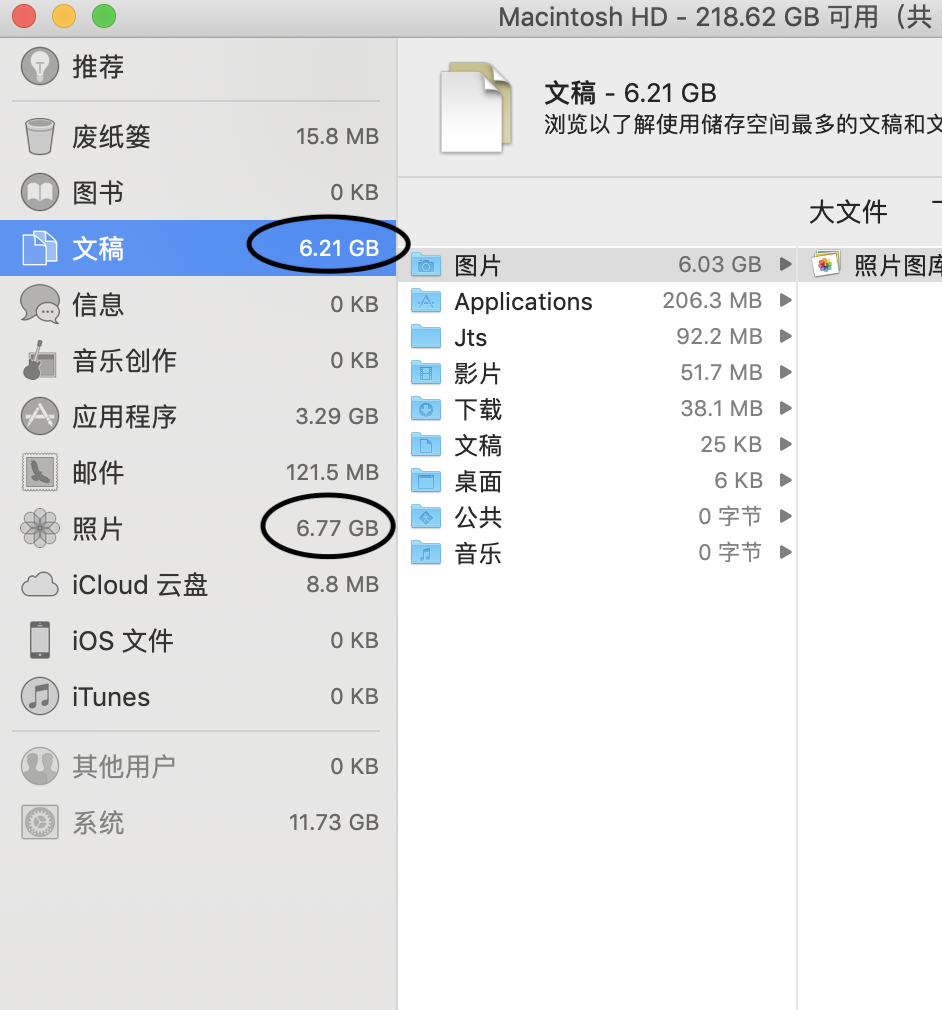The height and width of the screenshot is (1010, 942).
Task: Expand the 下载 folder arrow
Action: tap(785, 409)
